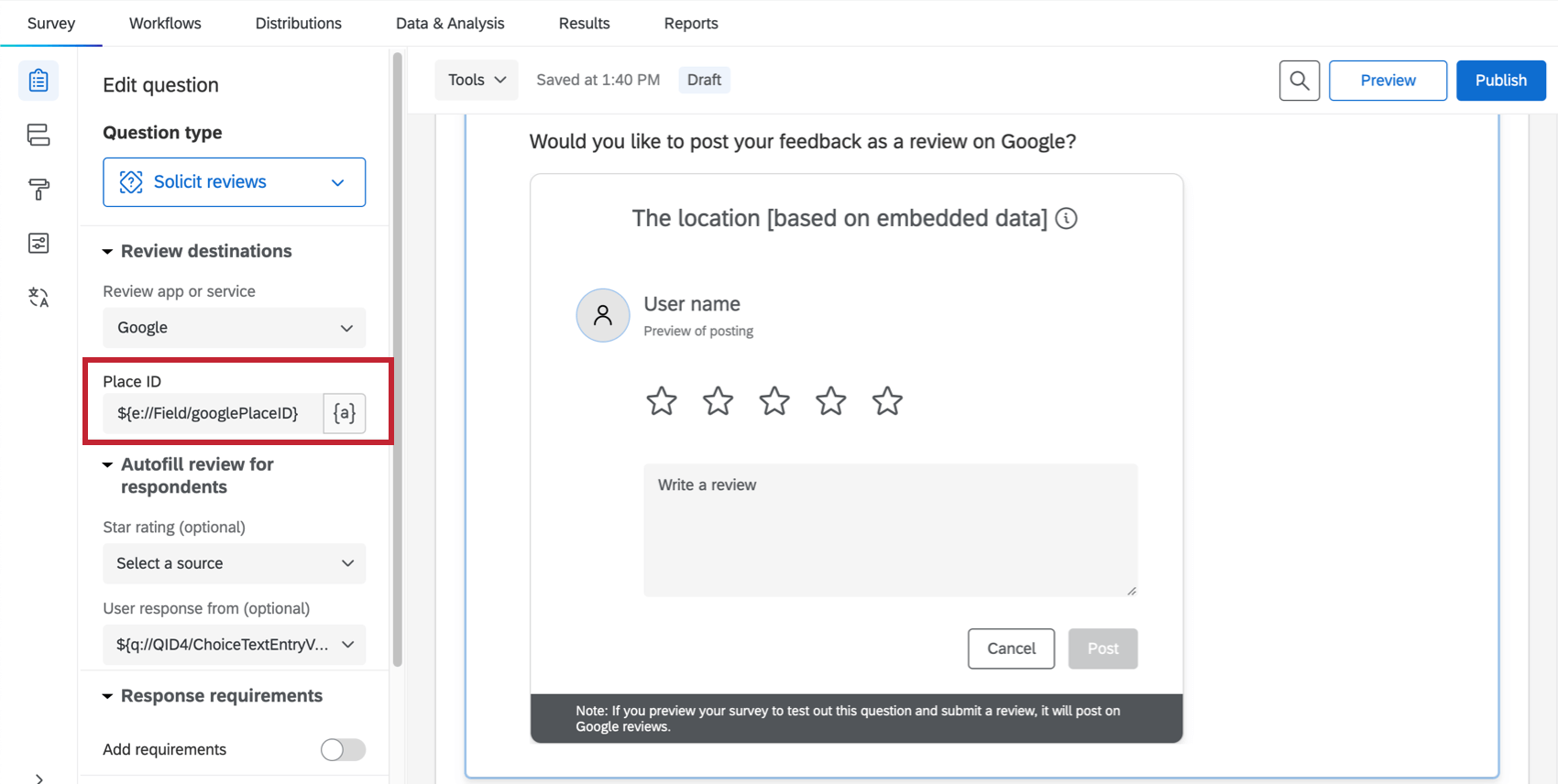Click the piped text {a} button
1558x784 pixels.
point(345,413)
